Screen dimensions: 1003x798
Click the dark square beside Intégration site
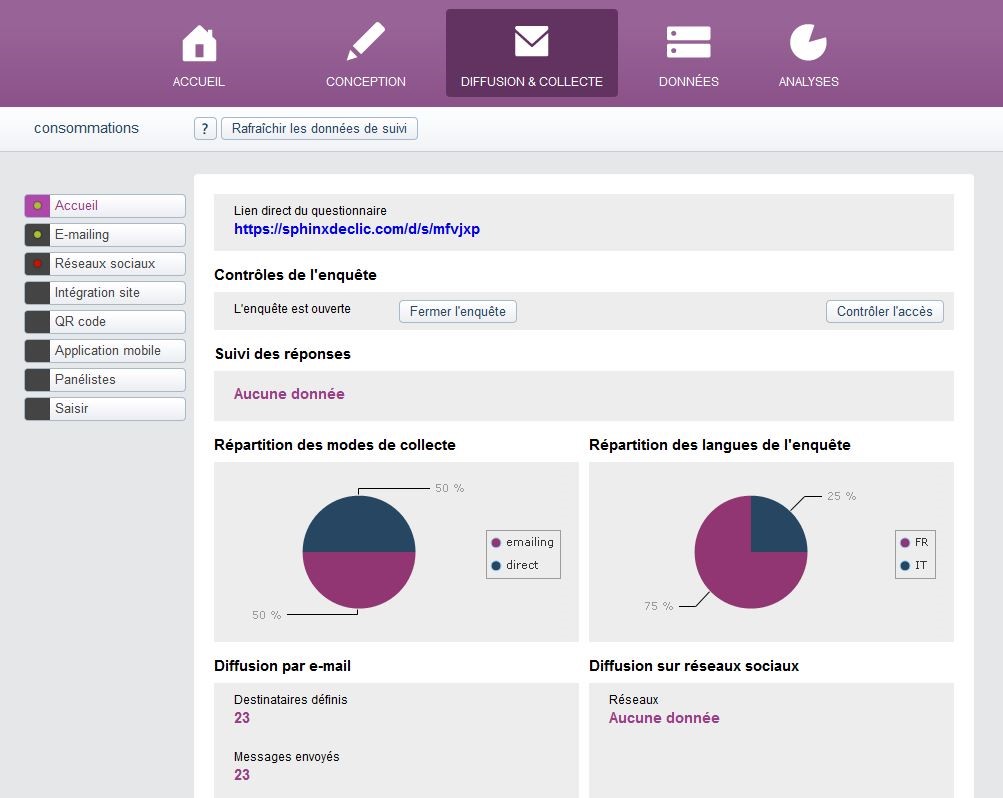[x=37, y=293]
